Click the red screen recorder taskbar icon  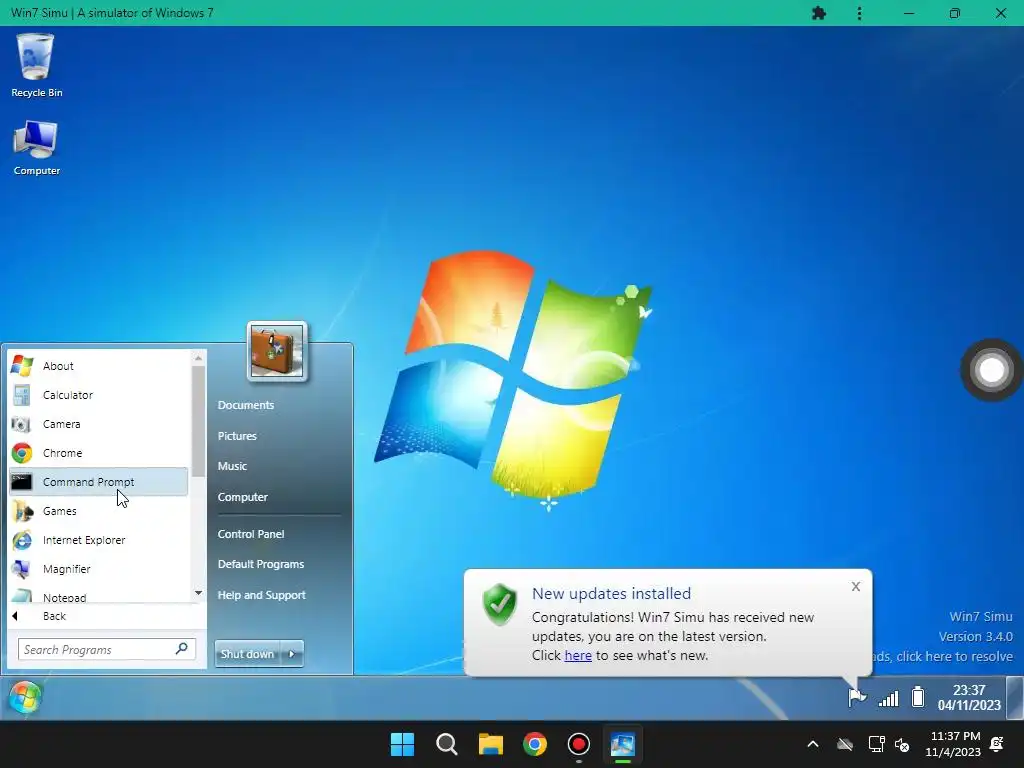579,744
